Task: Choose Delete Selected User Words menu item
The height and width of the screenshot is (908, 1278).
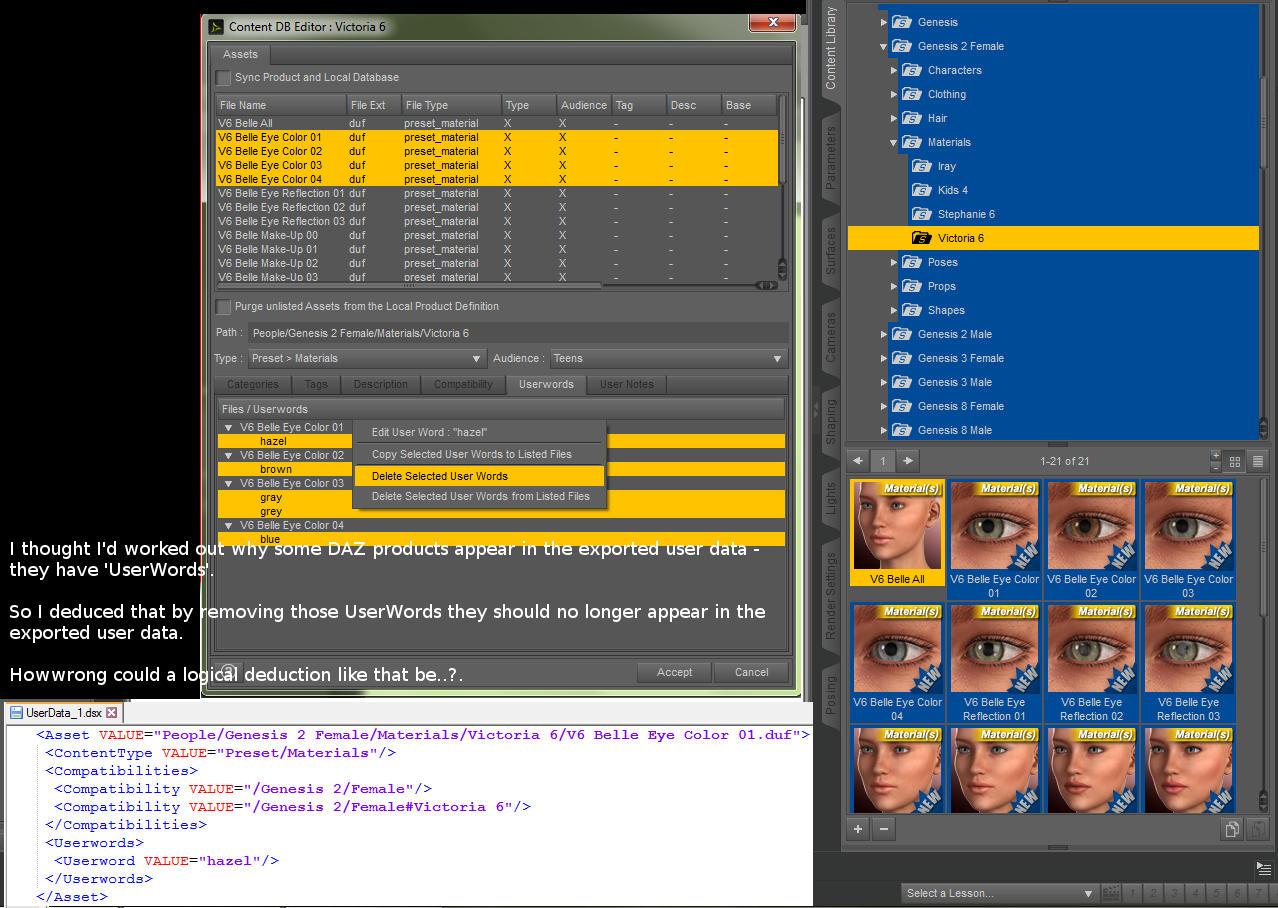Action: tap(479, 476)
